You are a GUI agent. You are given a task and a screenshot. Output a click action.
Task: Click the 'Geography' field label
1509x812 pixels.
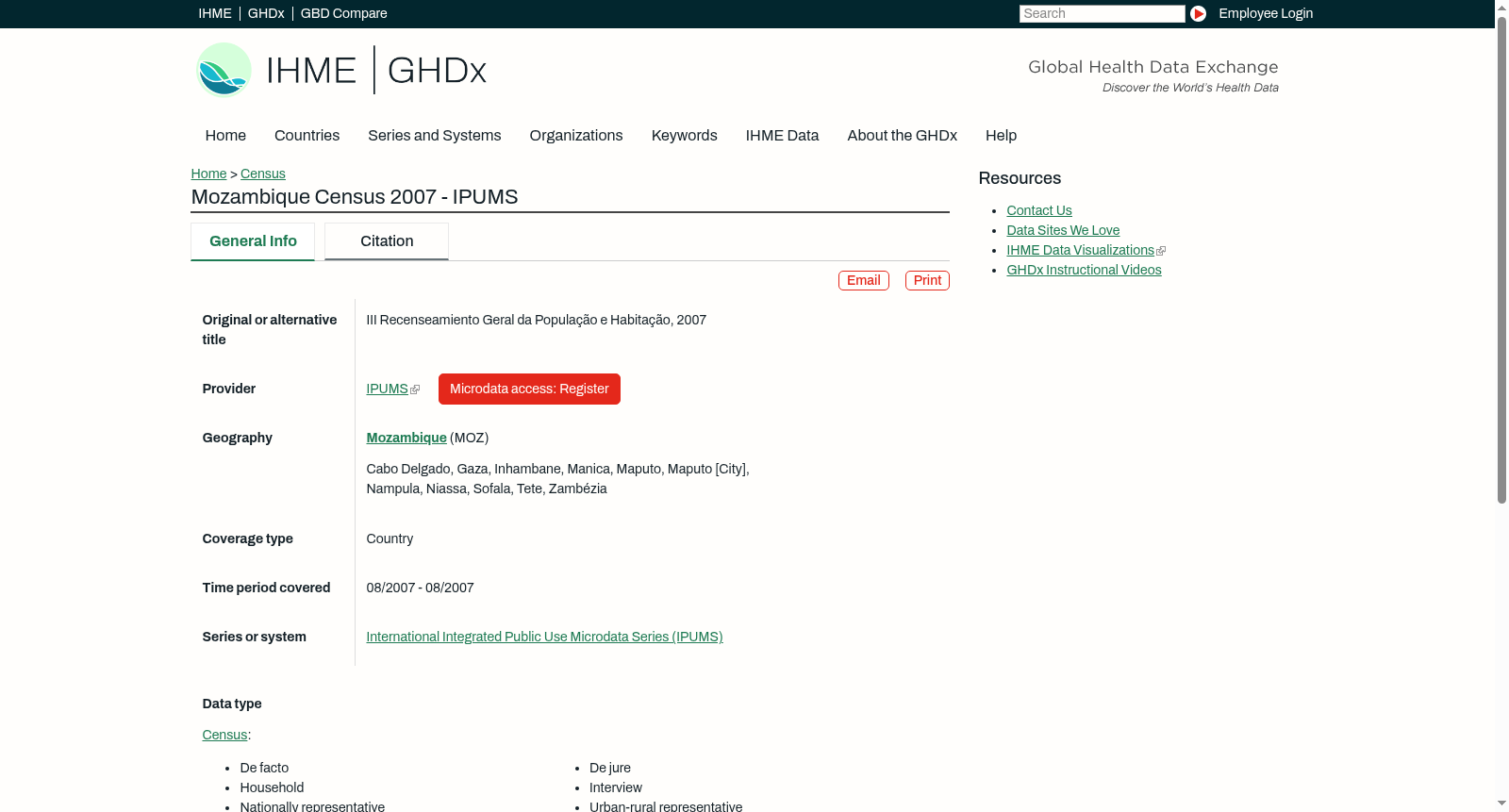[x=237, y=438]
